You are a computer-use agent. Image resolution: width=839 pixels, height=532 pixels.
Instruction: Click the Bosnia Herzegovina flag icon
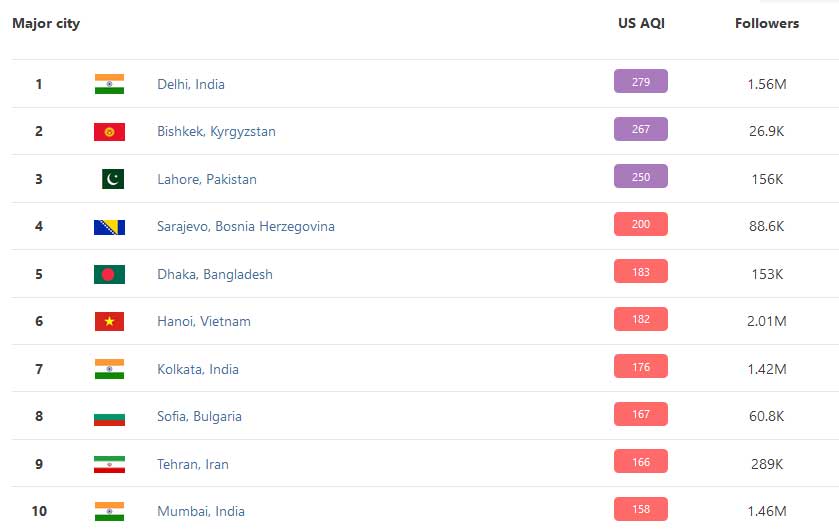pos(109,227)
